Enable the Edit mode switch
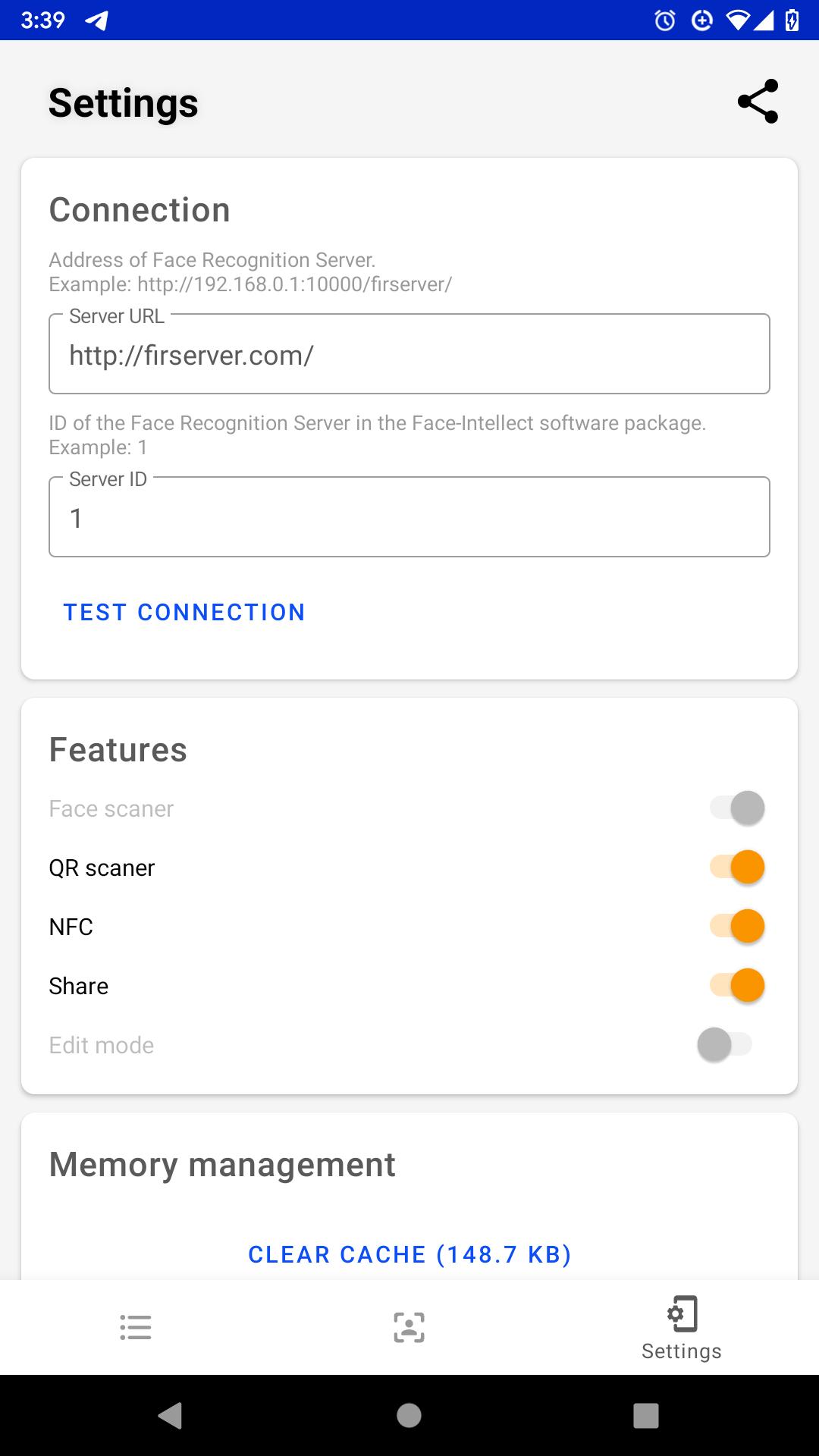The width and height of the screenshot is (819, 1456). click(725, 1044)
